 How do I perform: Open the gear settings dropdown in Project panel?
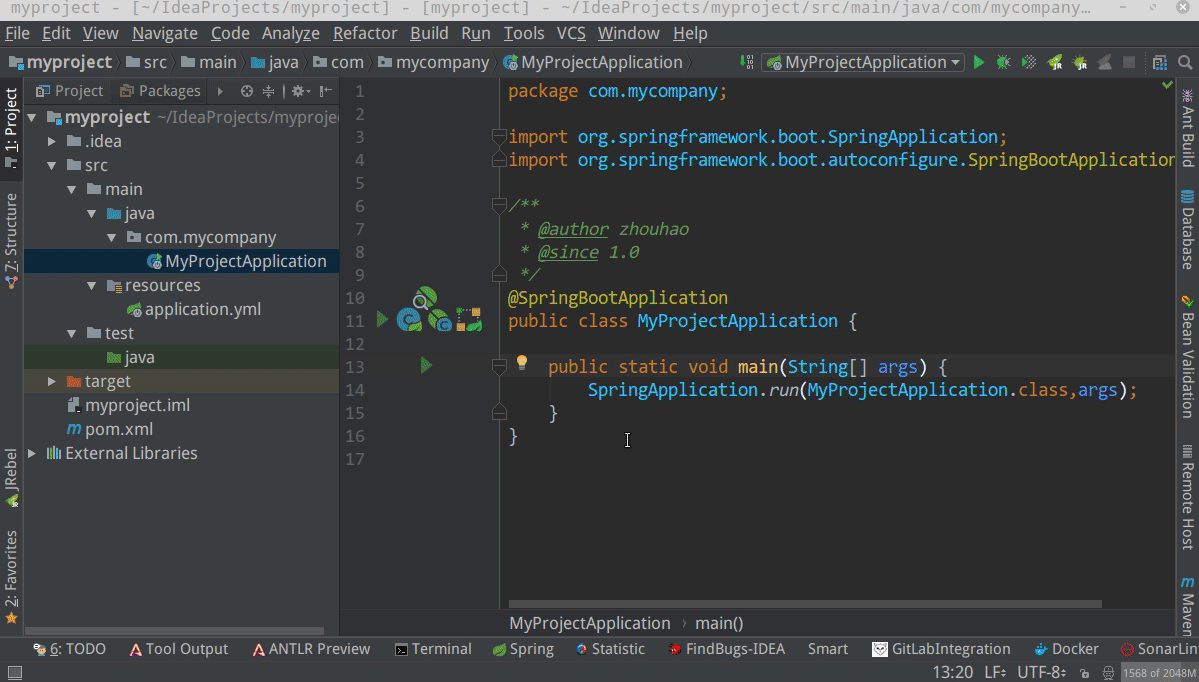(300, 91)
